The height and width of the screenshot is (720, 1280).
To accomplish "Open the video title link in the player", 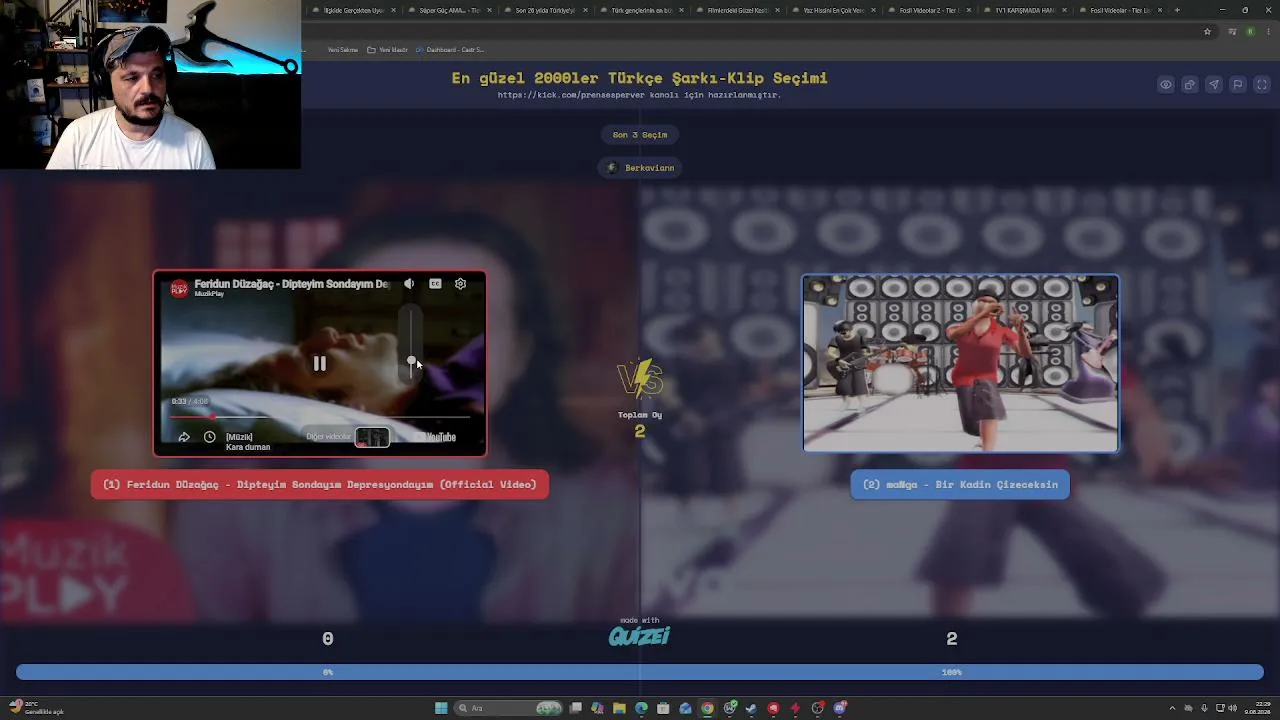I will coord(291,284).
